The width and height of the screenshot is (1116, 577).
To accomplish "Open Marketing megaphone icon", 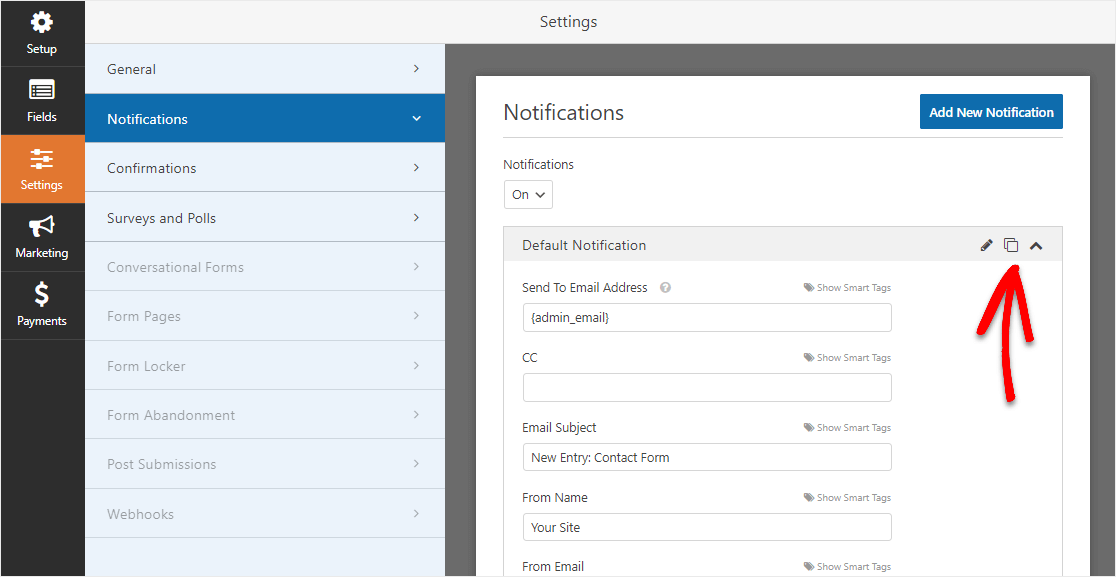I will [x=41, y=227].
